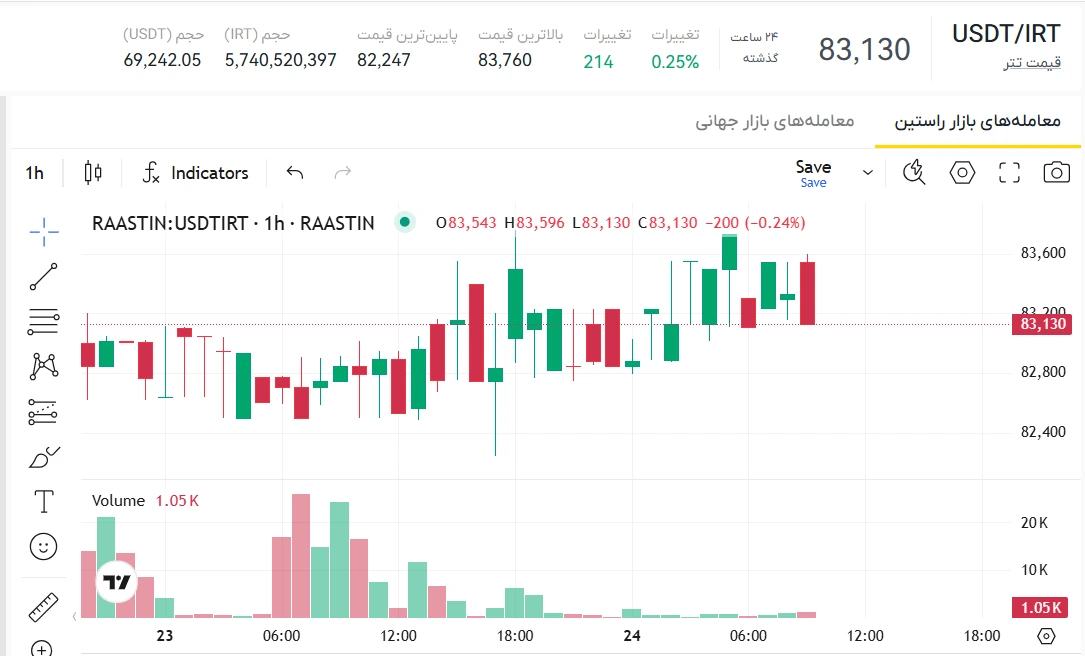1085x656 pixels.
Task: Click the 24 date marker on time axis
Action: pyautogui.click(x=631, y=635)
